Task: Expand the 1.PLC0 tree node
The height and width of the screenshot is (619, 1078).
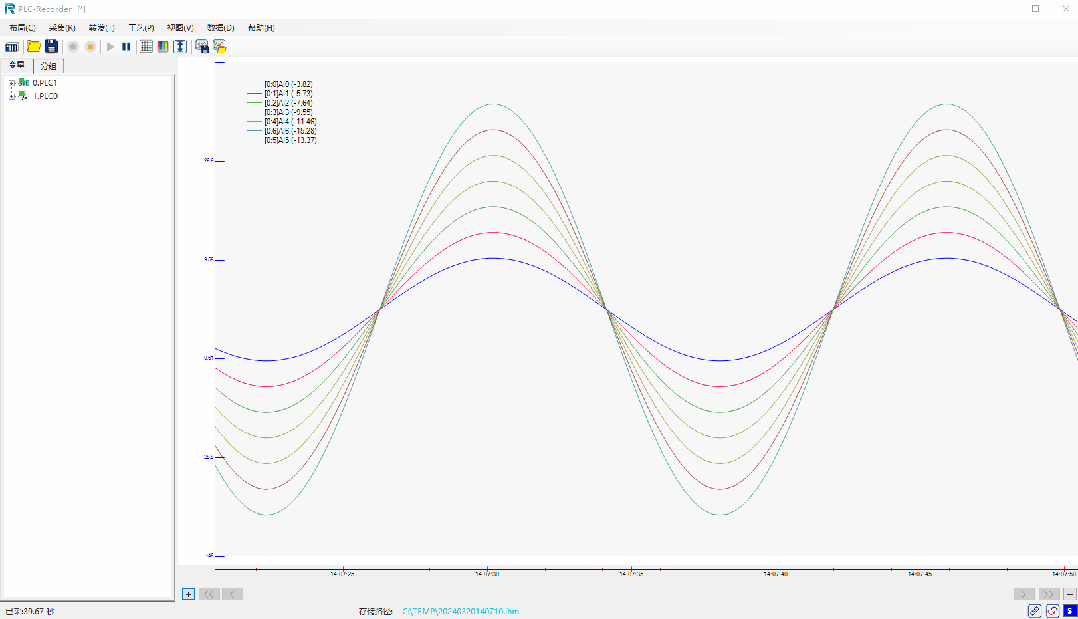Action: [12, 96]
